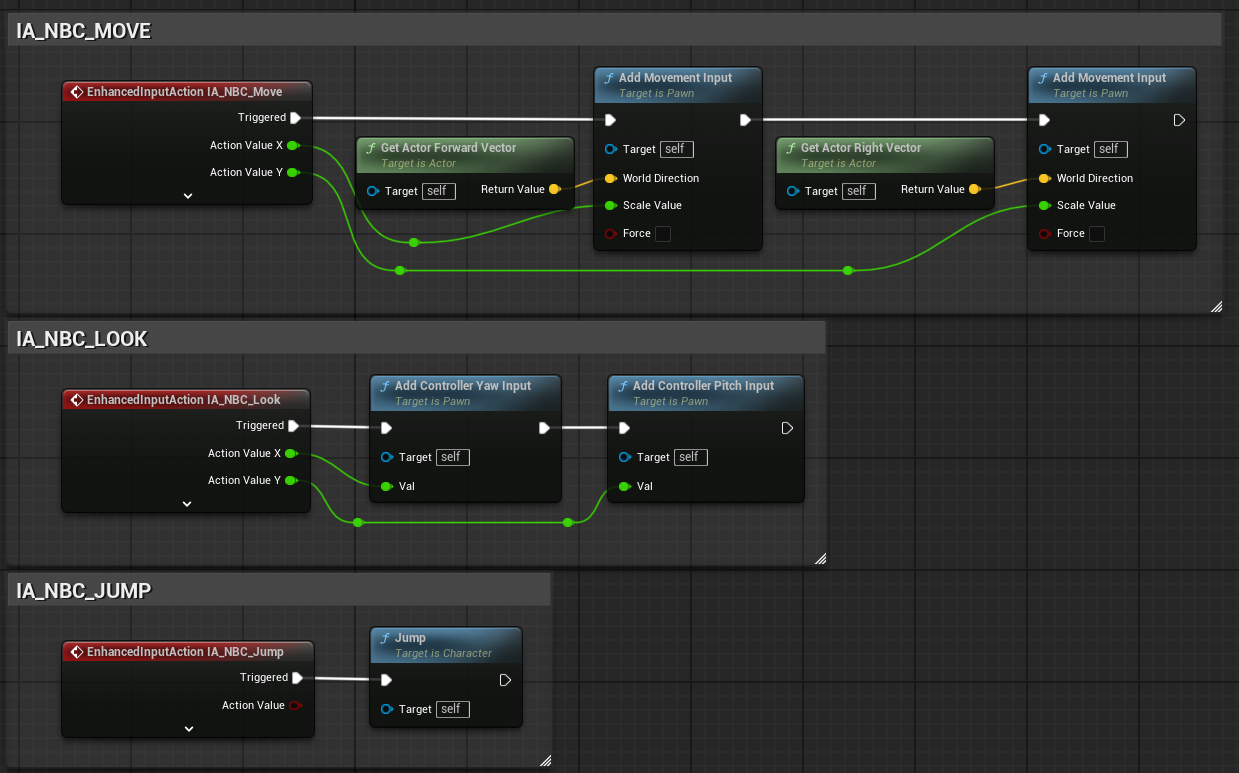This screenshot has height=773, width=1239.
Task: Select EnhancedInputAction IA_NBC_Jump node header
Action: 188,652
